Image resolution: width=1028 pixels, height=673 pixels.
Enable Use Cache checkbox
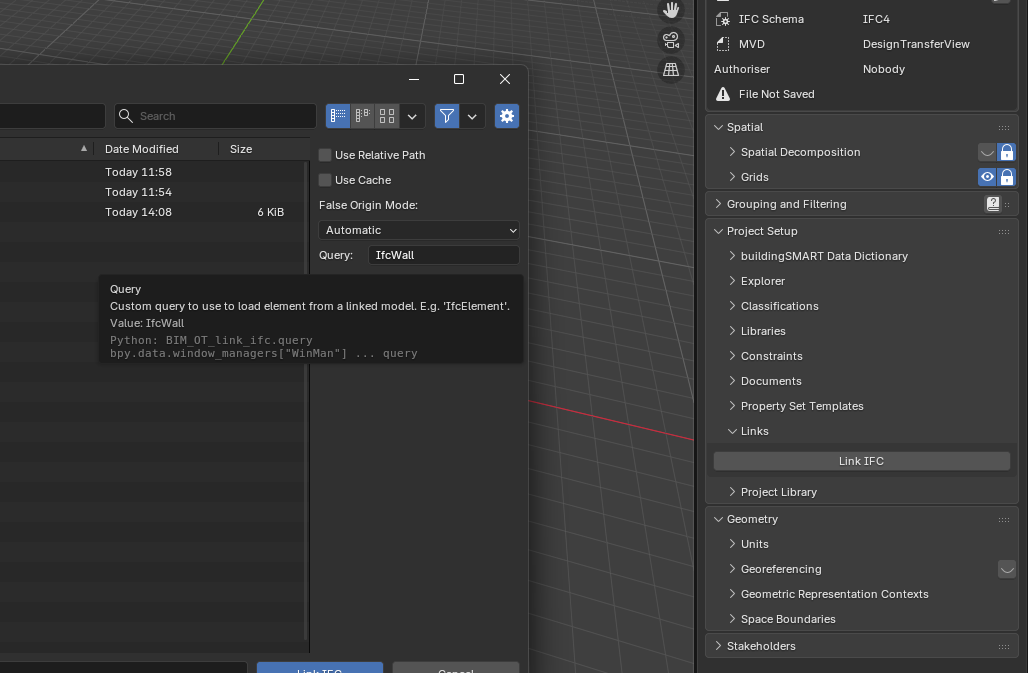point(325,180)
